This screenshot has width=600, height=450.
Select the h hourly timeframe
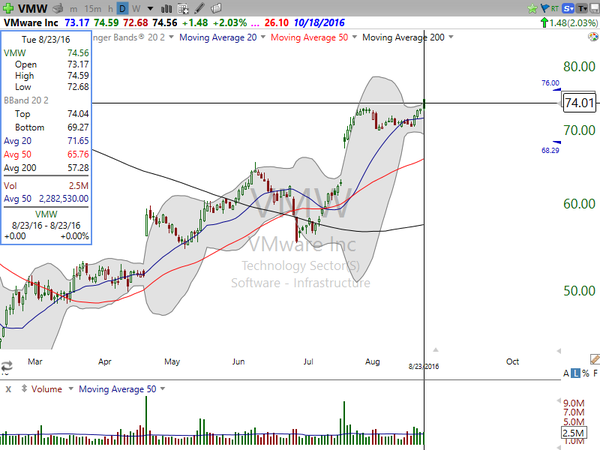tap(110, 8)
